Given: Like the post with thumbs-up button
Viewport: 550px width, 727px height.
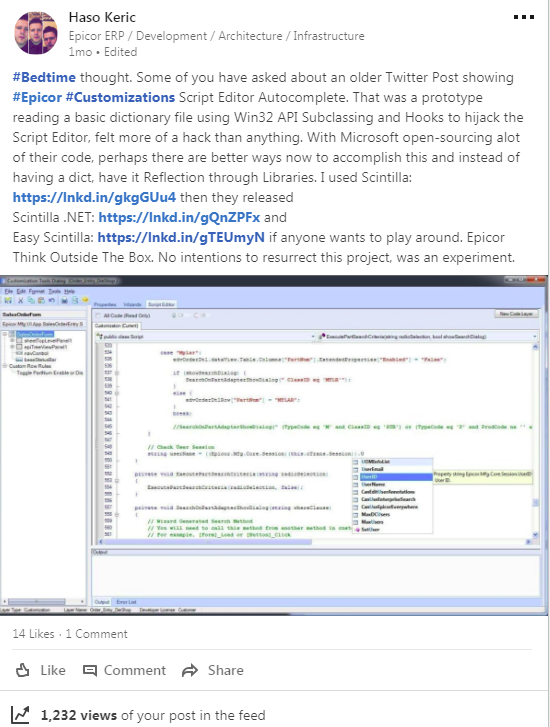Looking at the screenshot, I should 41,670.
